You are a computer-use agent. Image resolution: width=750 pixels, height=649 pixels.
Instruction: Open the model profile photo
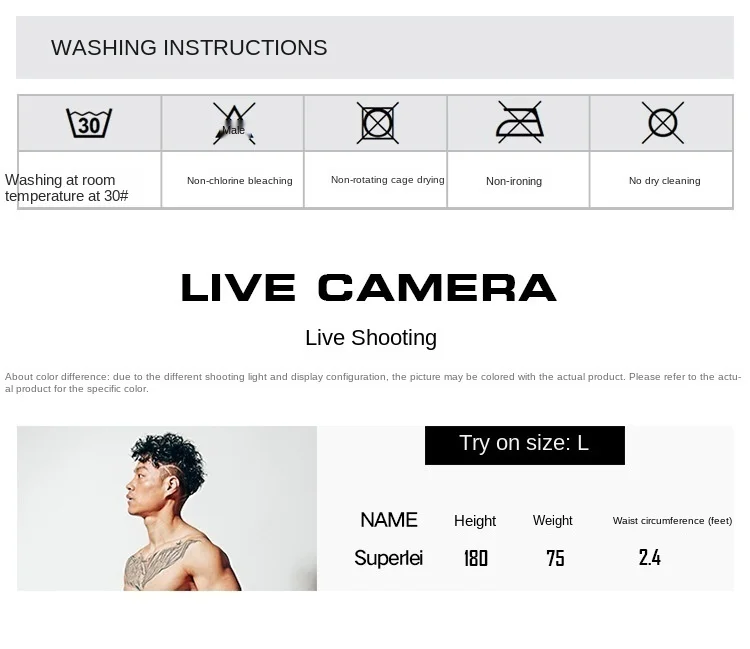coord(167,508)
